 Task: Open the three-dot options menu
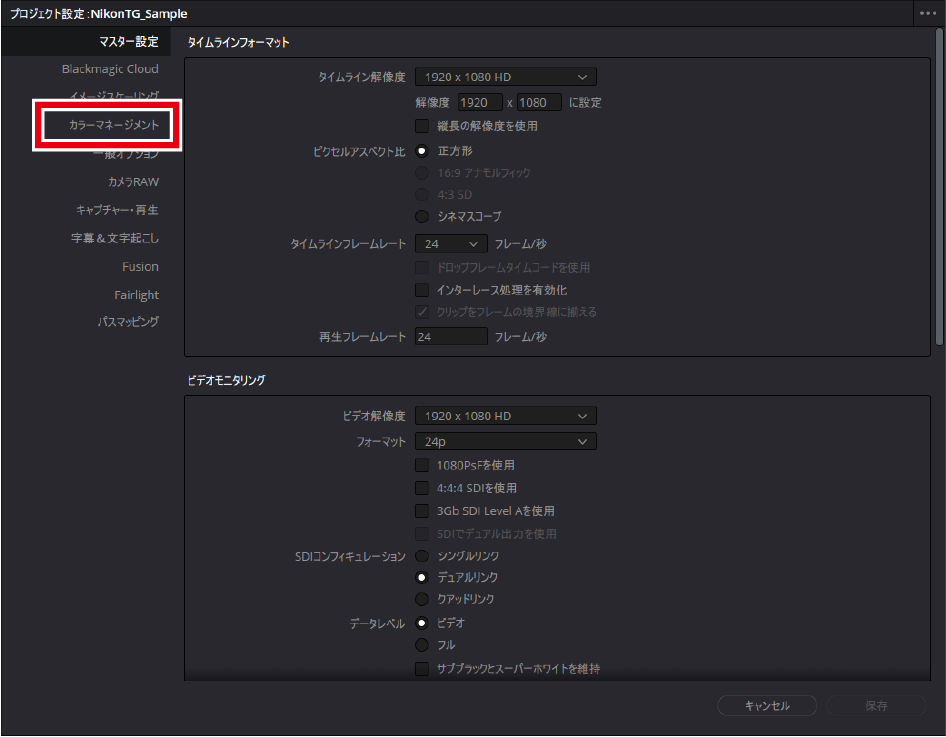(x=928, y=14)
